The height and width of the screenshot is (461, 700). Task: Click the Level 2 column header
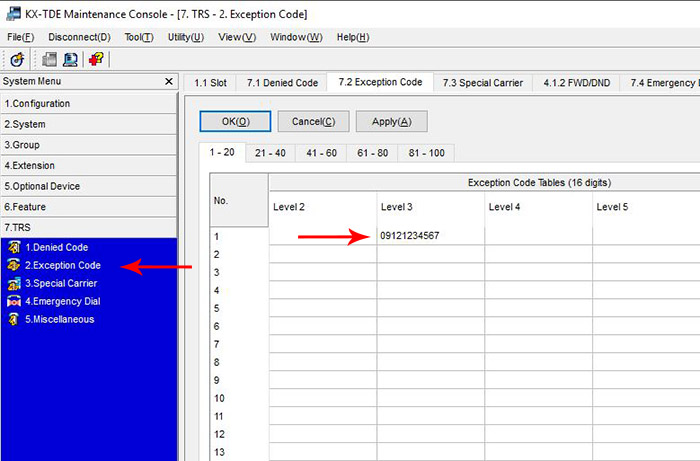[323, 207]
